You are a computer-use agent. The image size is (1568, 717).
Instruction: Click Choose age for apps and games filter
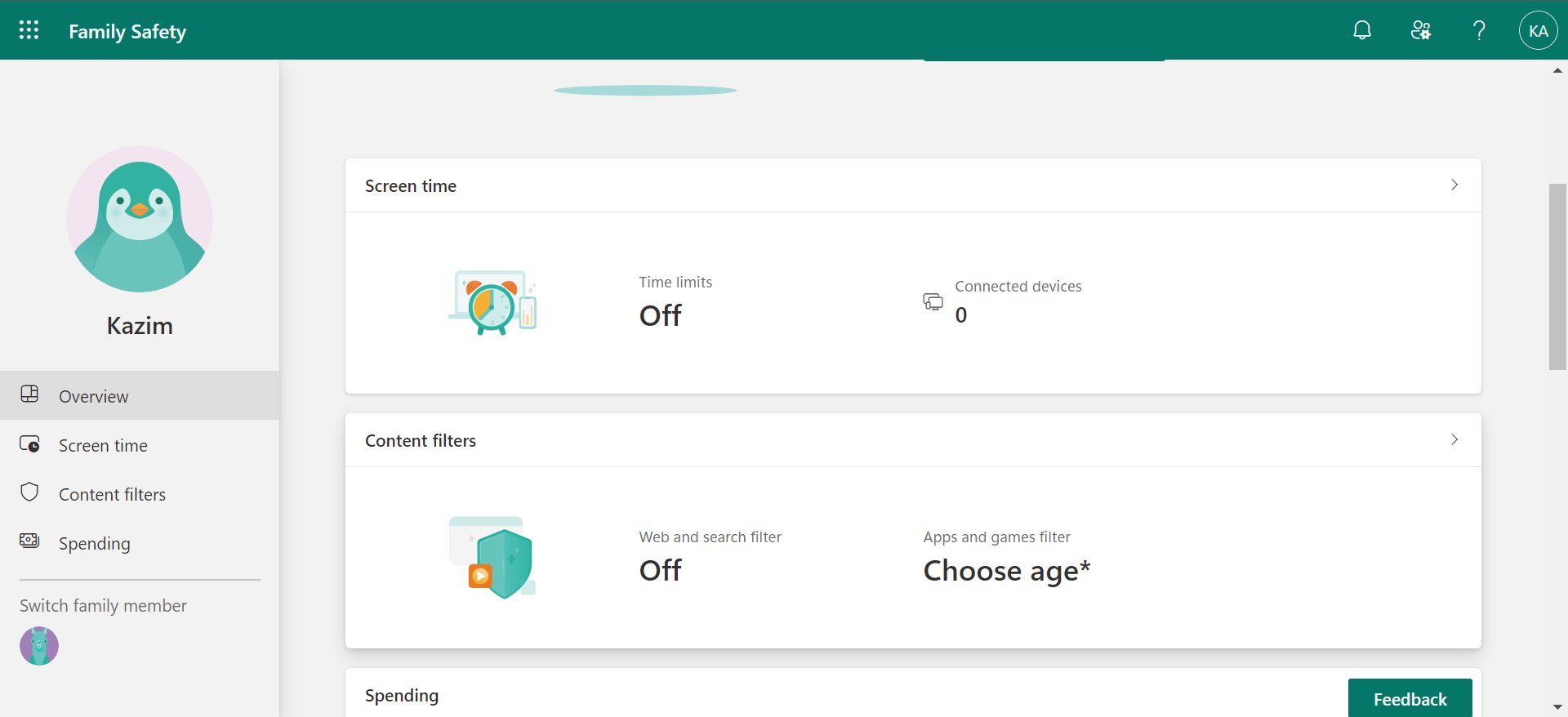1006,570
